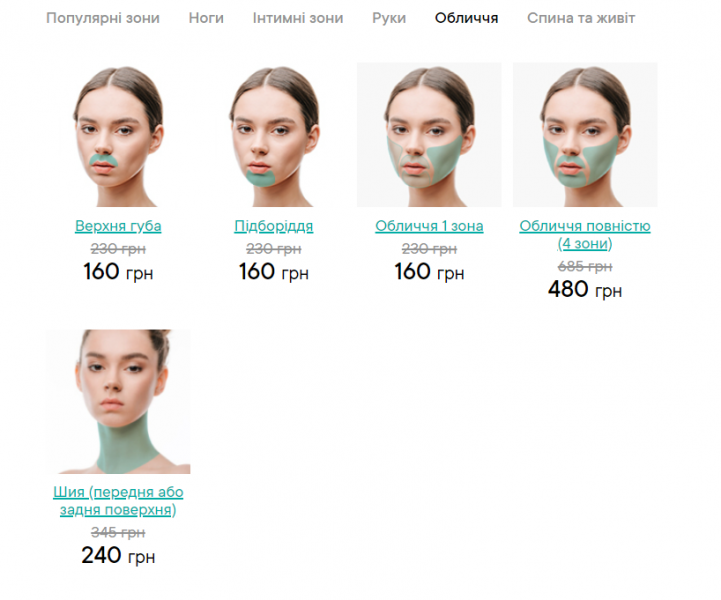Click the neck zone image
This screenshot has height=600, width=721.
pyautogui.click(x=118, y=401)
